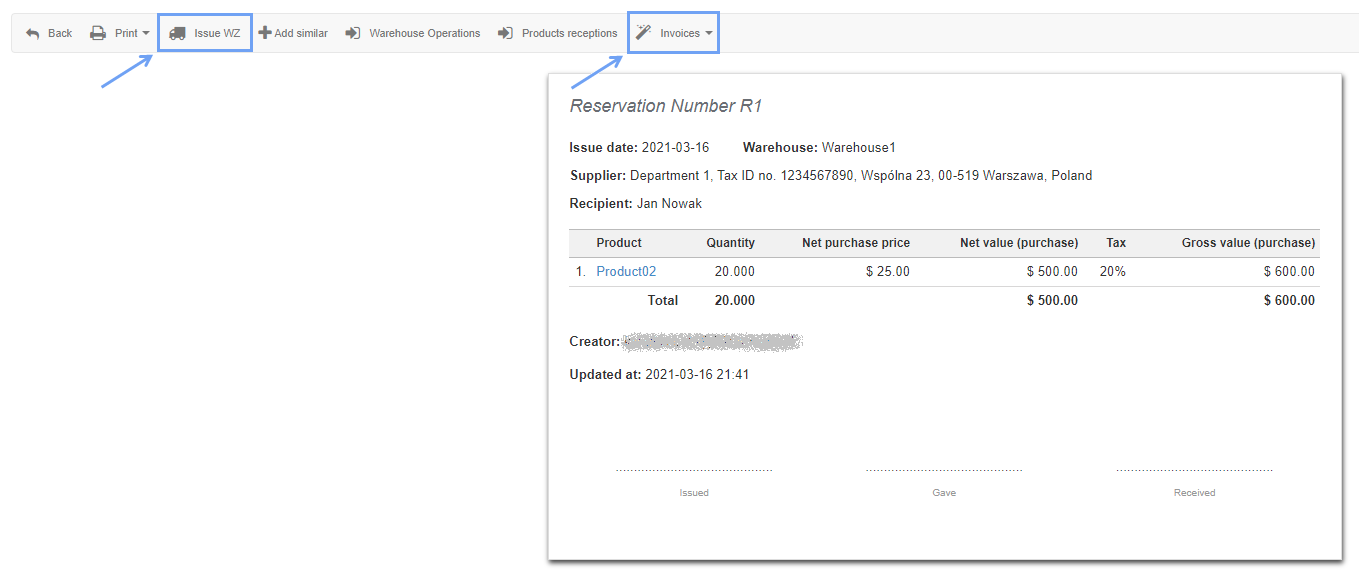Click the arrow icon on Warehouse Operations
Screen dimensions: 1359x576
point(351,32)
